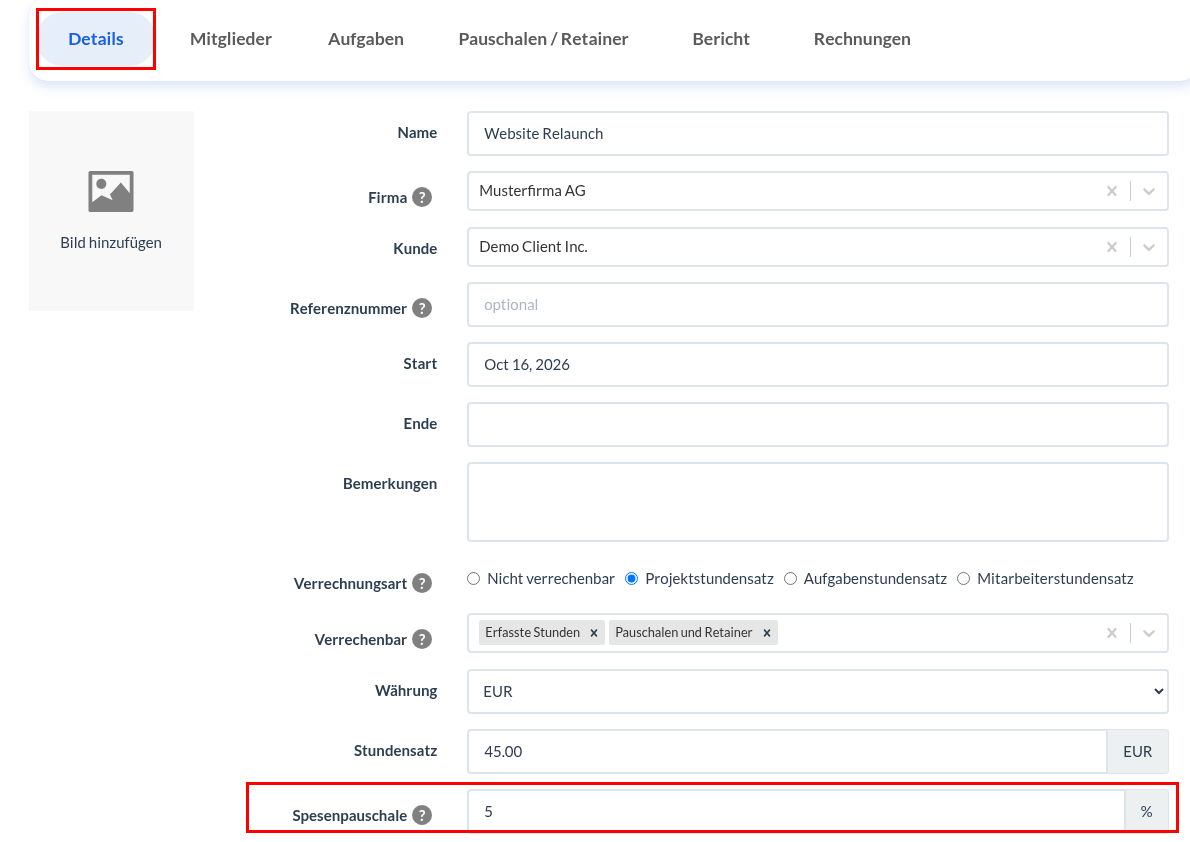Click the image placeholder icon

[x=111, y=191]
